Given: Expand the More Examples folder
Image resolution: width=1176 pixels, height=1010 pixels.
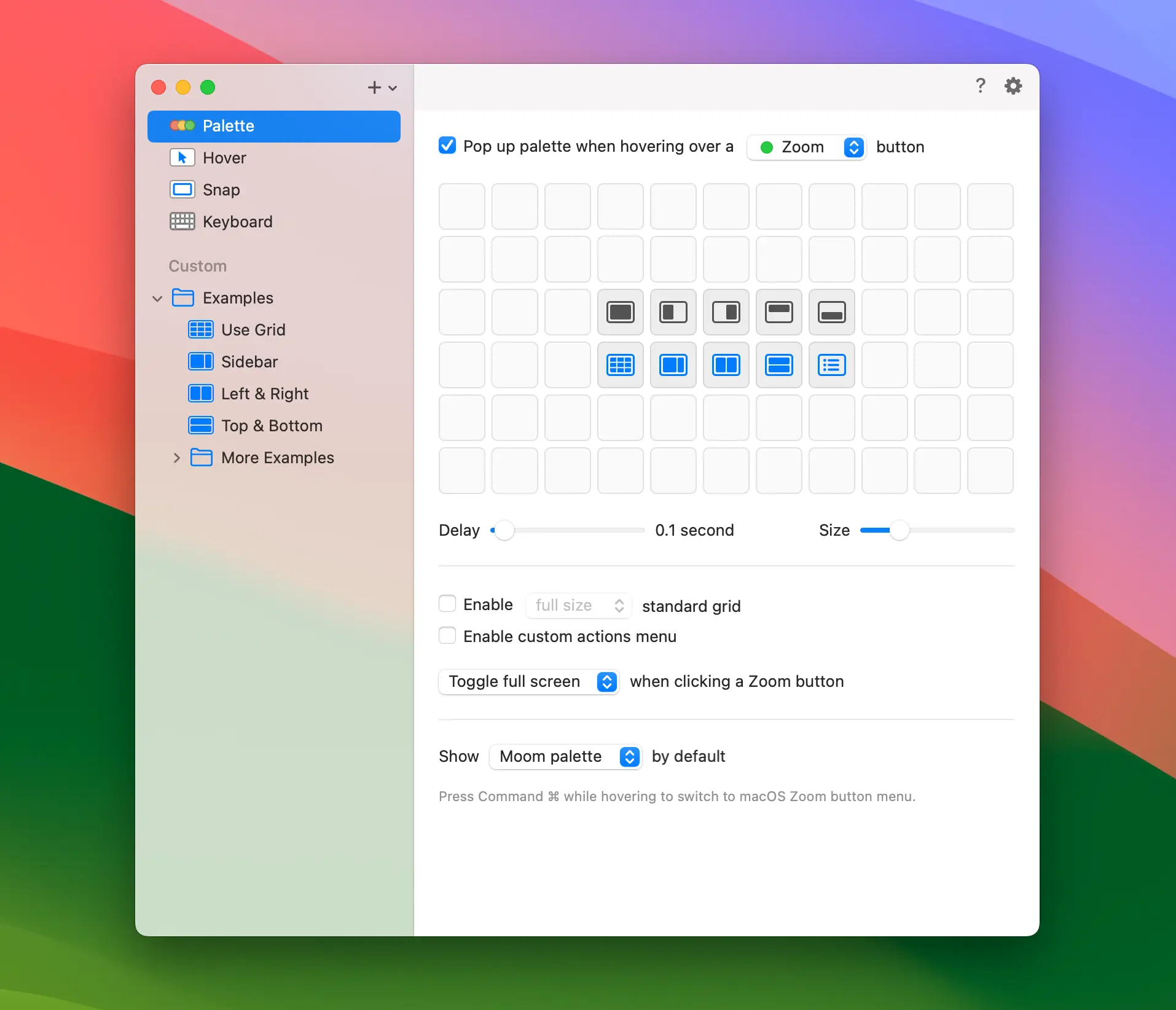Looking at the screenshot, I should coord(176,458).
